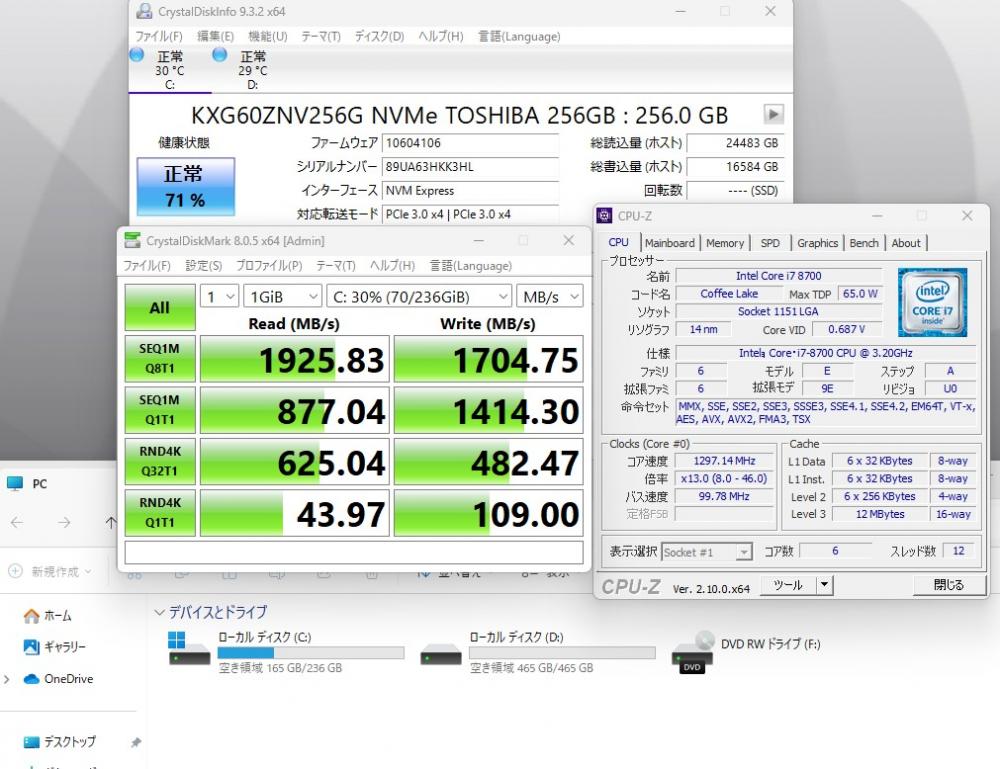
Task: Open Language menu in CrystalDiskInfo
Action: (519, 36)
